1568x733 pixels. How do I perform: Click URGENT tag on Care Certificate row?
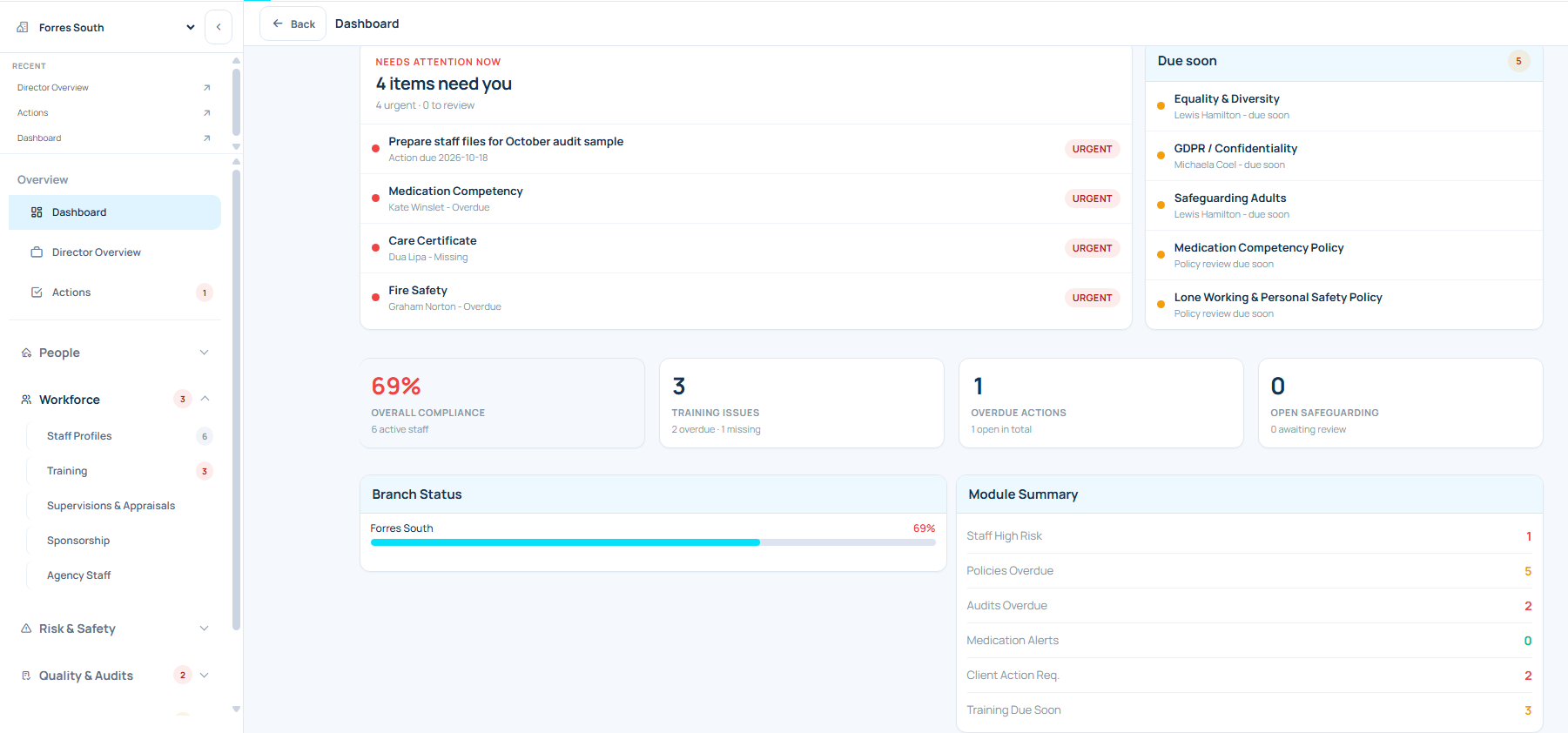tap(1092, 248)
